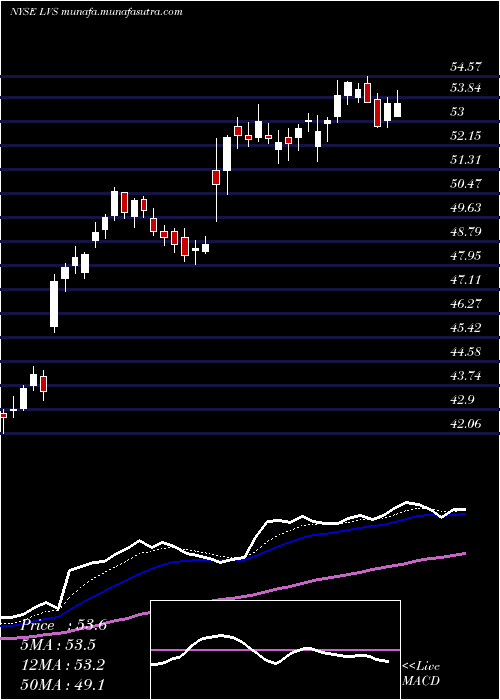Click the blue 12MA line in lower chart
The width and height of the screenshot is (500, 700).
(312, 535)
